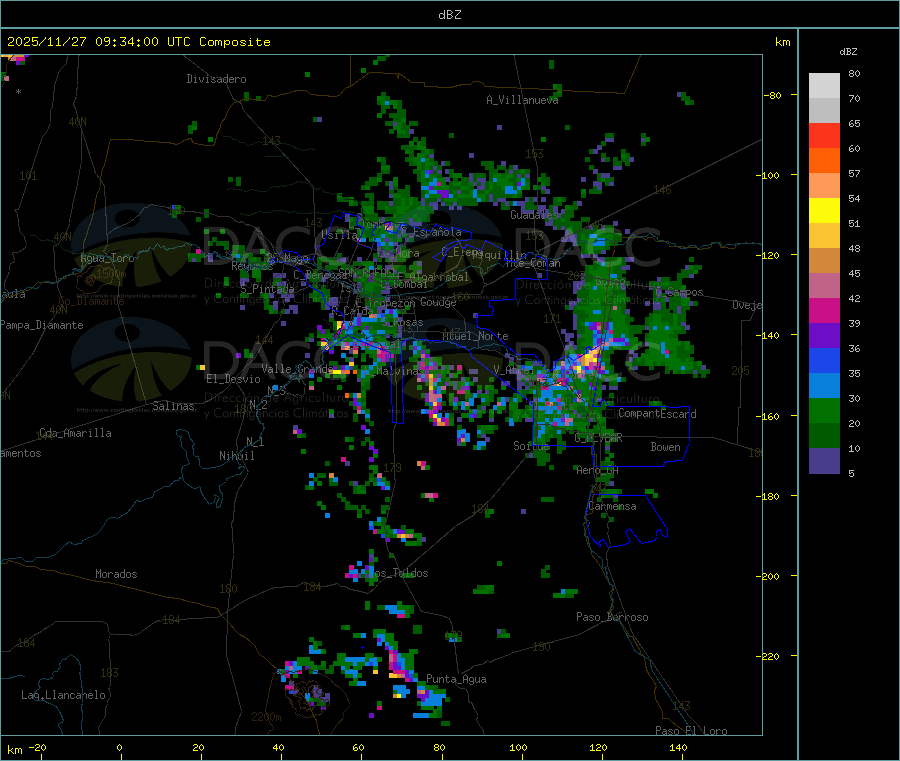Select the 'Lag.Llancanelo' label
Screen dimensions: 900x761
click(63, 695)
